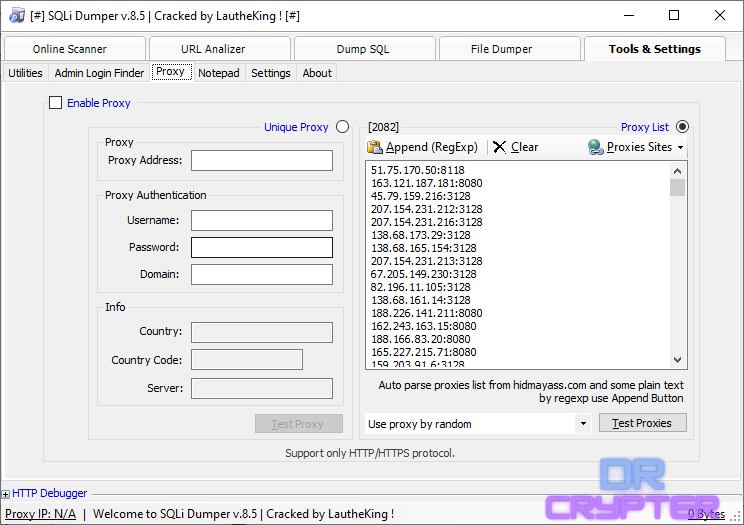
Task: Click the Username input field
Action: (262, 220)
